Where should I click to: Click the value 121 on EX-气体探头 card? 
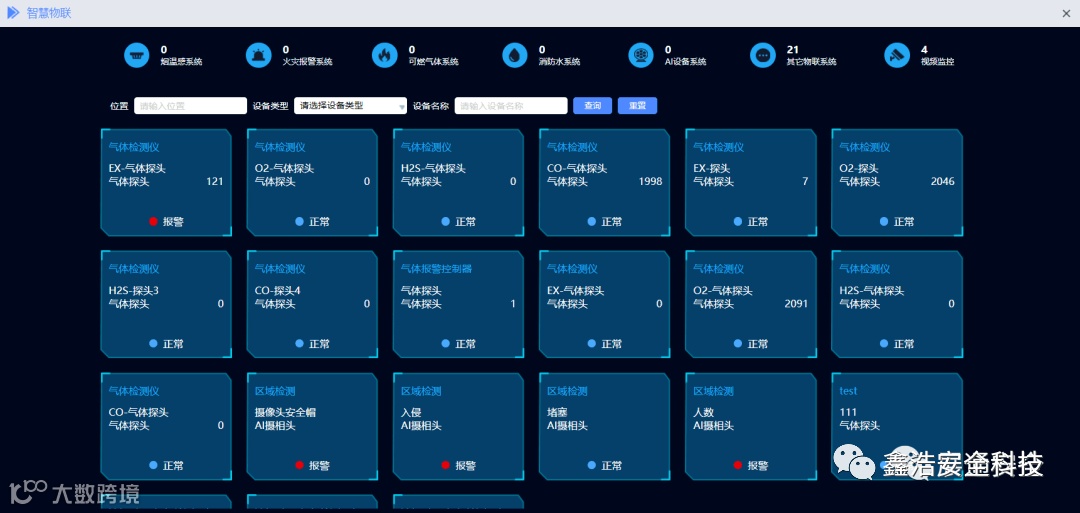point(215,182)
